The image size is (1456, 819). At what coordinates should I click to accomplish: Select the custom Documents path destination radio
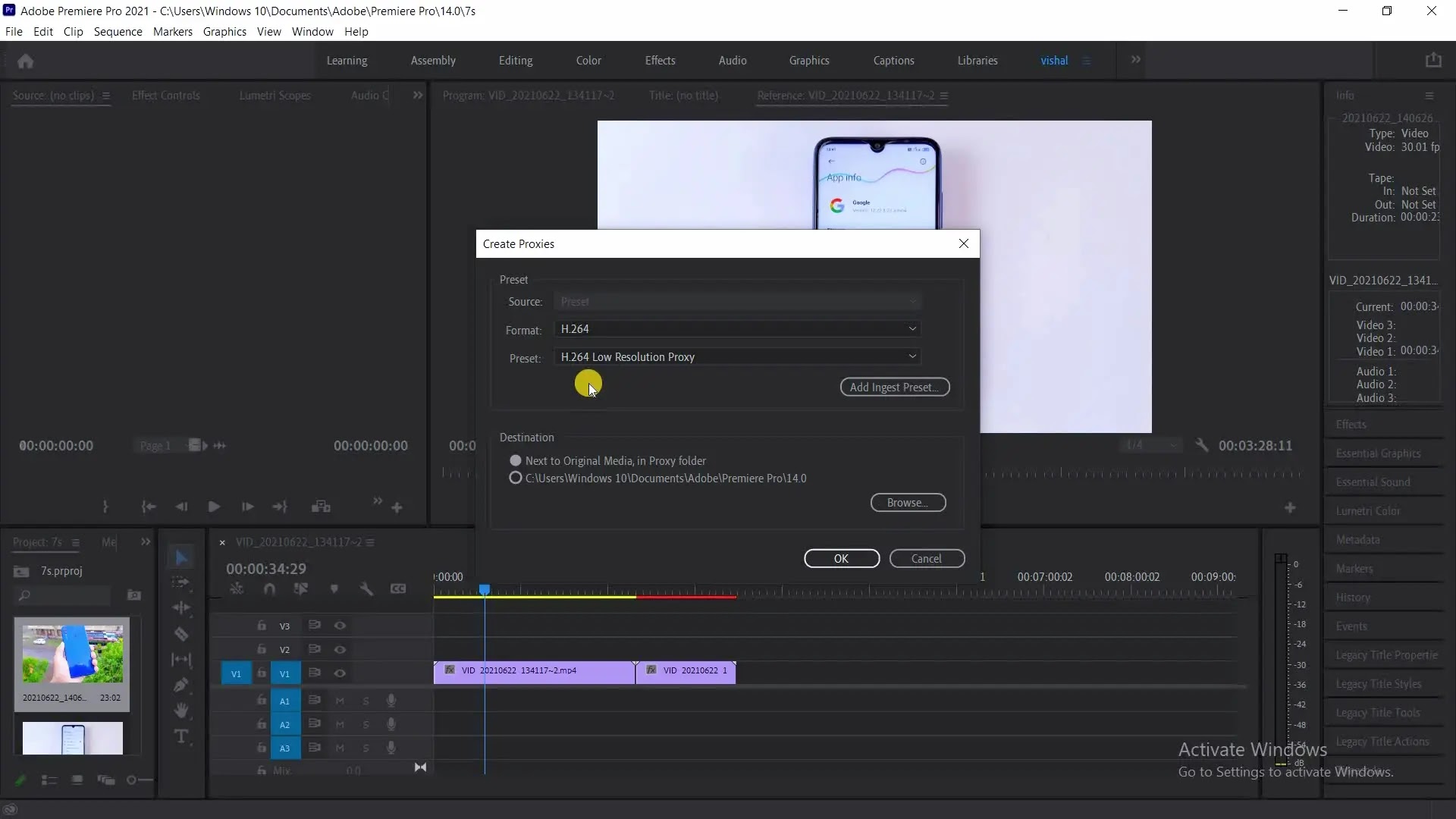point(516,478)
